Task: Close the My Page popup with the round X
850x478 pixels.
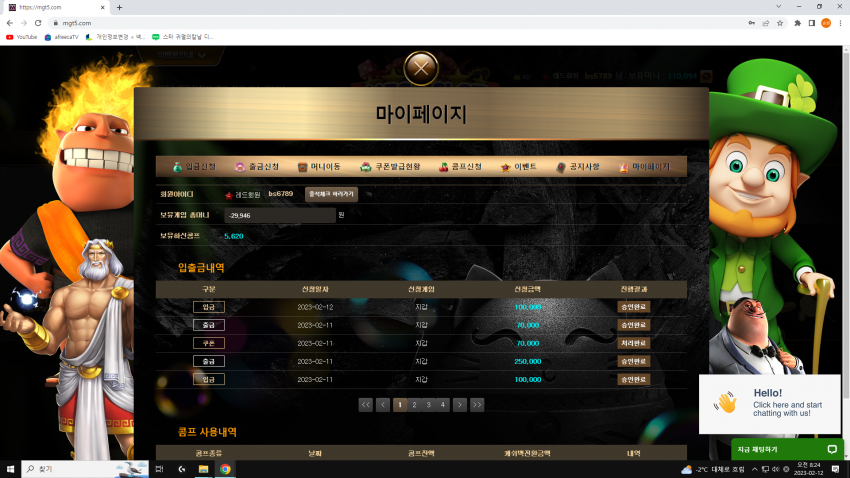Action: (x=421, y=68)
